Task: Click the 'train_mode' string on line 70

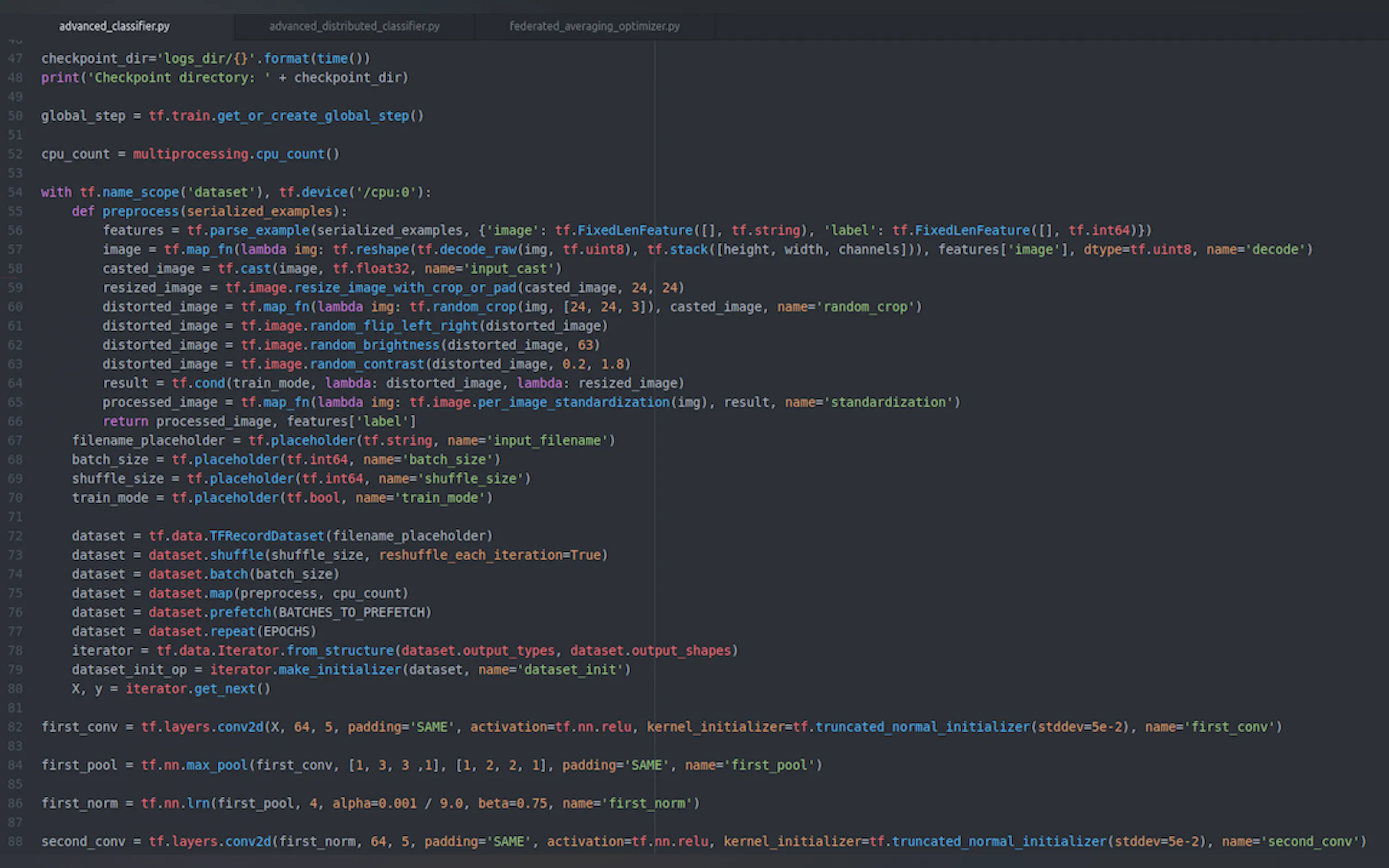Action: [x=440, y=498]
